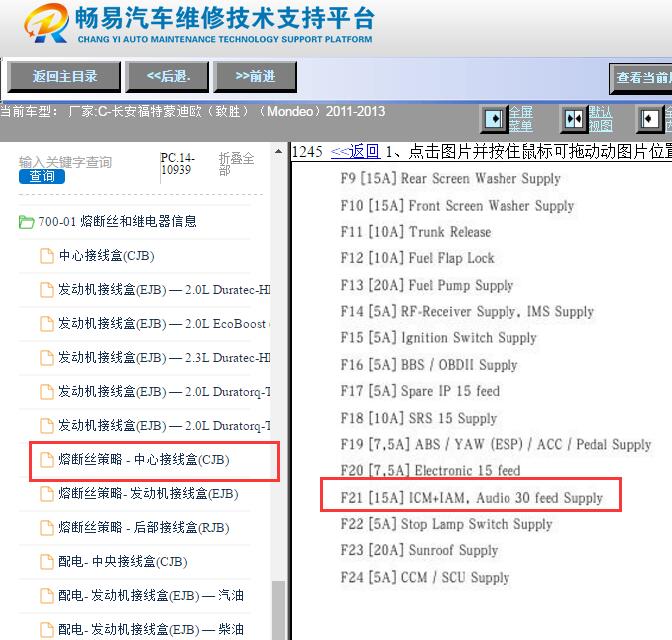
Task: Click the tree panel scroll-up arrow
Action: click(x=279, y=151)
